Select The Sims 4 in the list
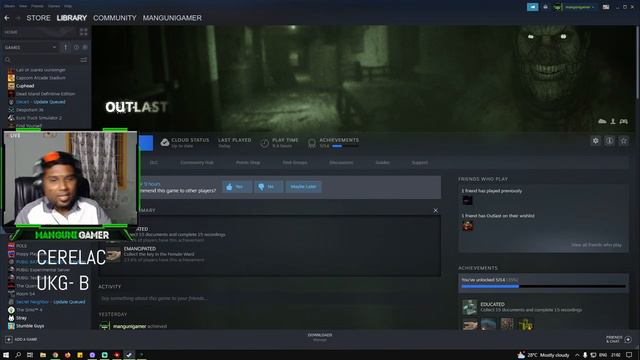This screenshot has height=360, width=640. [x=29, y=310]
